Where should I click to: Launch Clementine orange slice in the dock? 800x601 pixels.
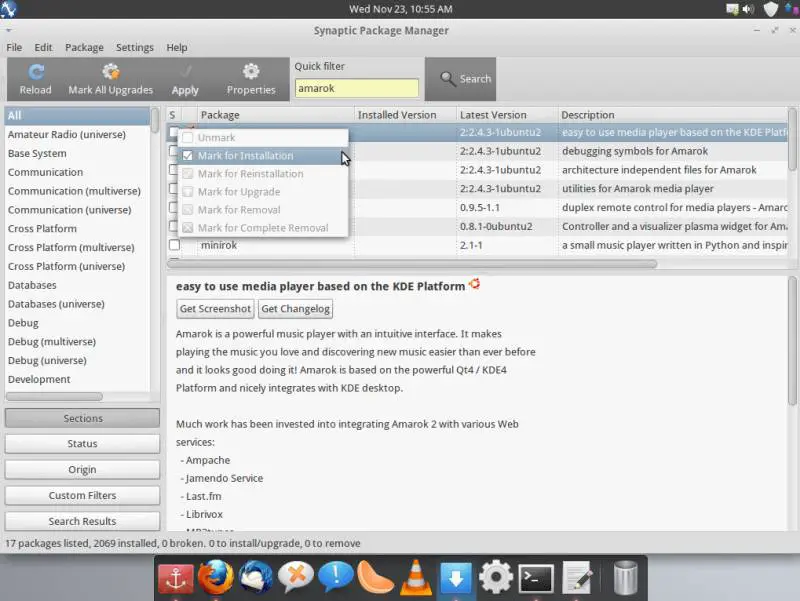tap(375, 578)
